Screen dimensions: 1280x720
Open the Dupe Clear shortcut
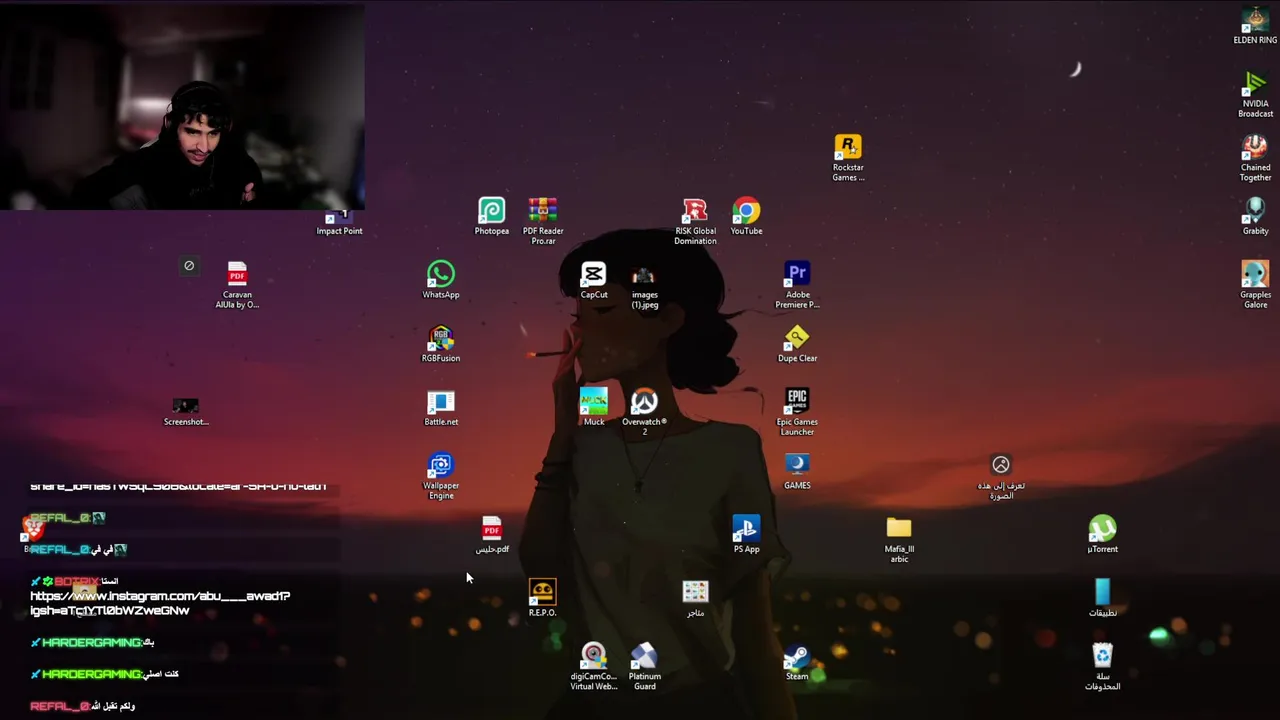[797, 344]
